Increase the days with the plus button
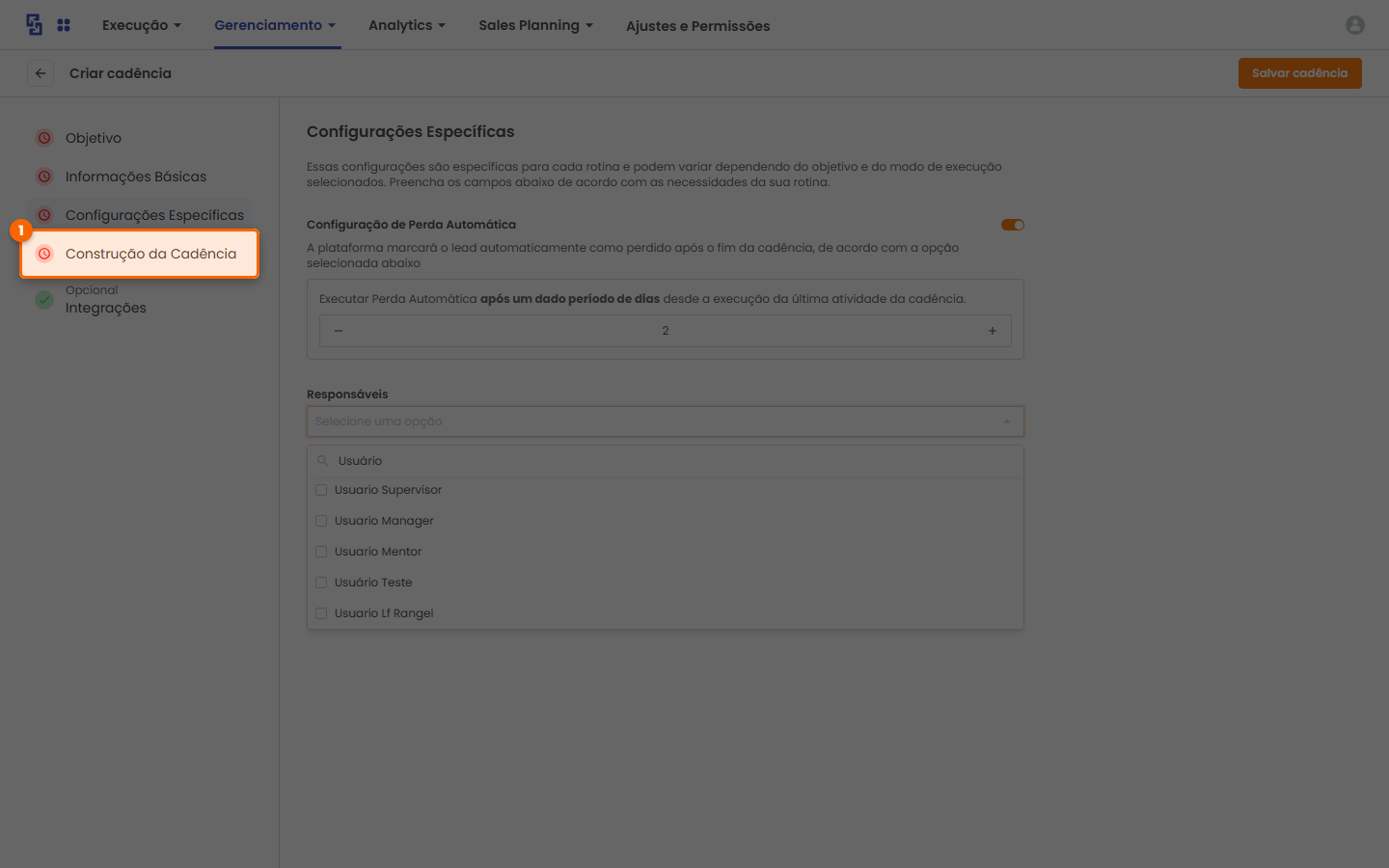1389x868 pixels. (x=993, y=331)
